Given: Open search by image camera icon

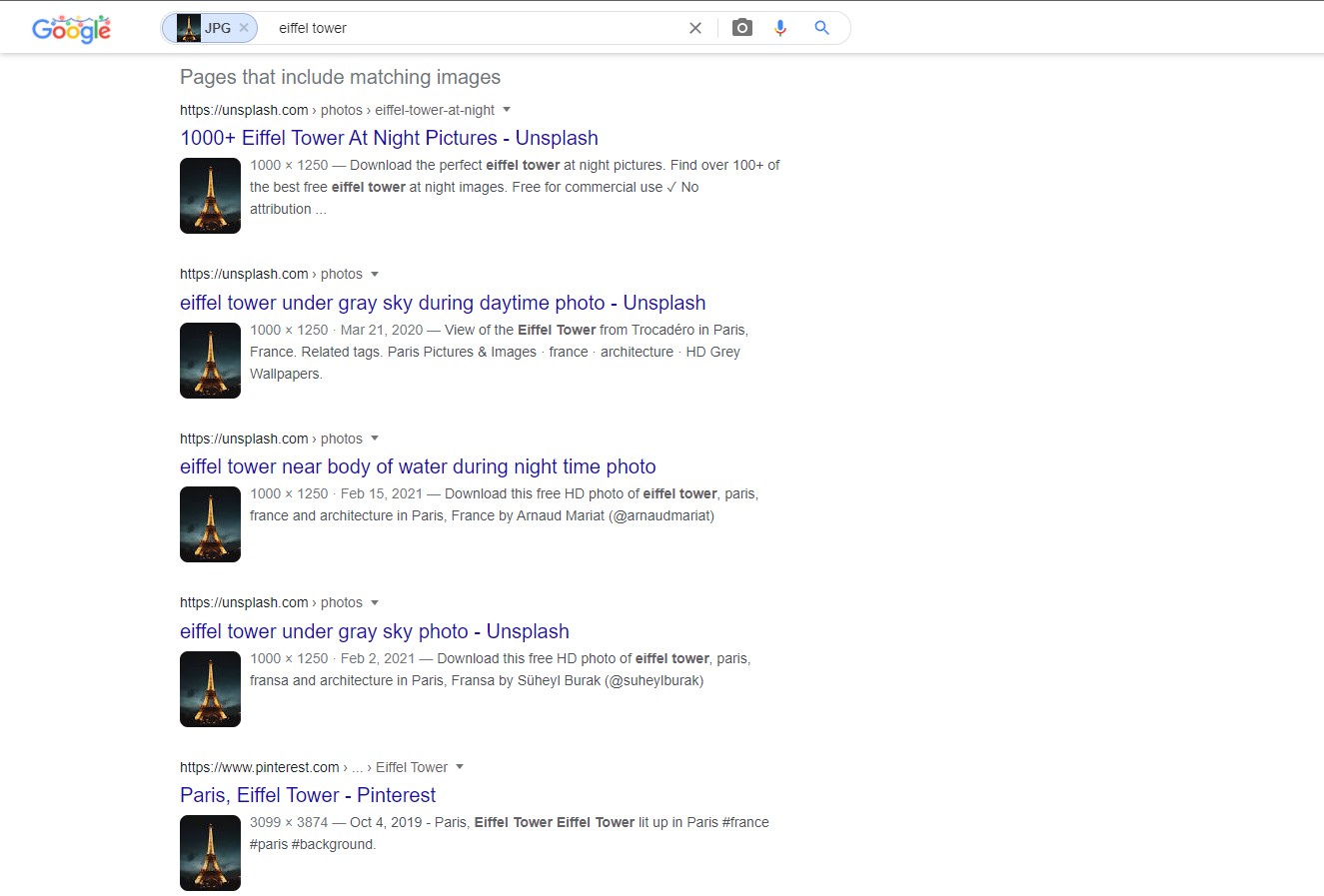Looking at the screenshot, I should tap(742, 28).
